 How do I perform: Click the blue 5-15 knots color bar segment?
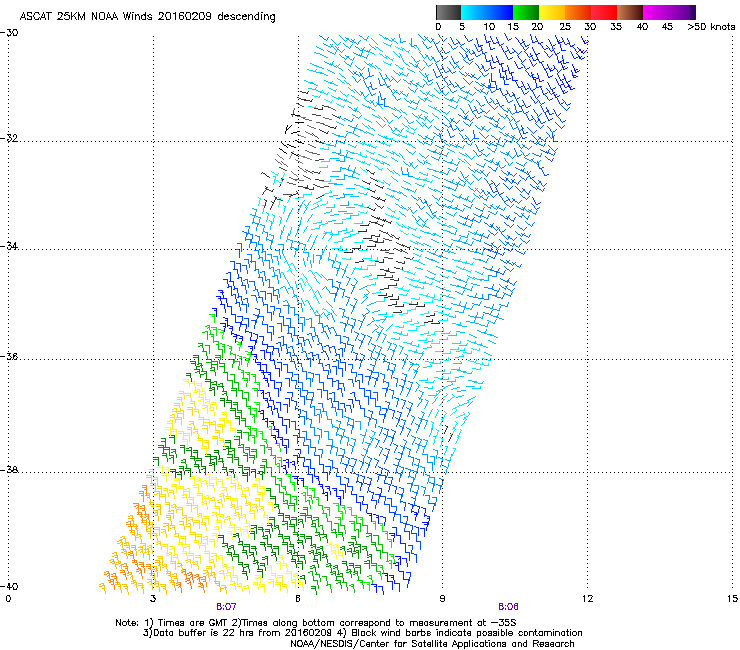(487, 12)
